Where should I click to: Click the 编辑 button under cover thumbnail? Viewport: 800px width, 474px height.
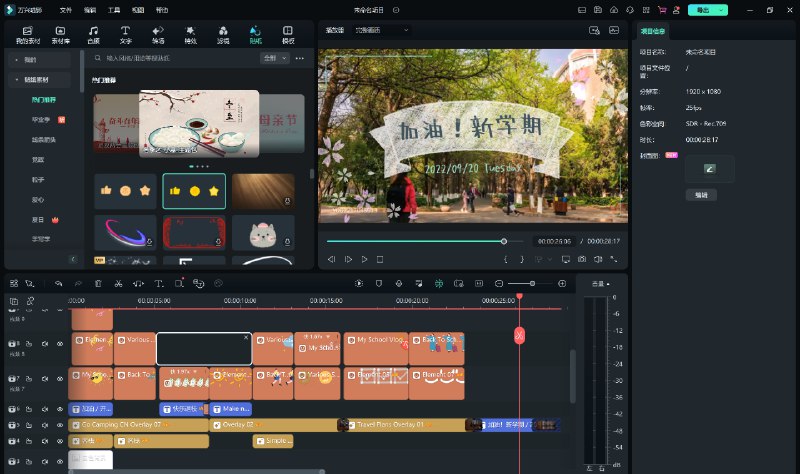pyautogui.click(x=700, y=195)
